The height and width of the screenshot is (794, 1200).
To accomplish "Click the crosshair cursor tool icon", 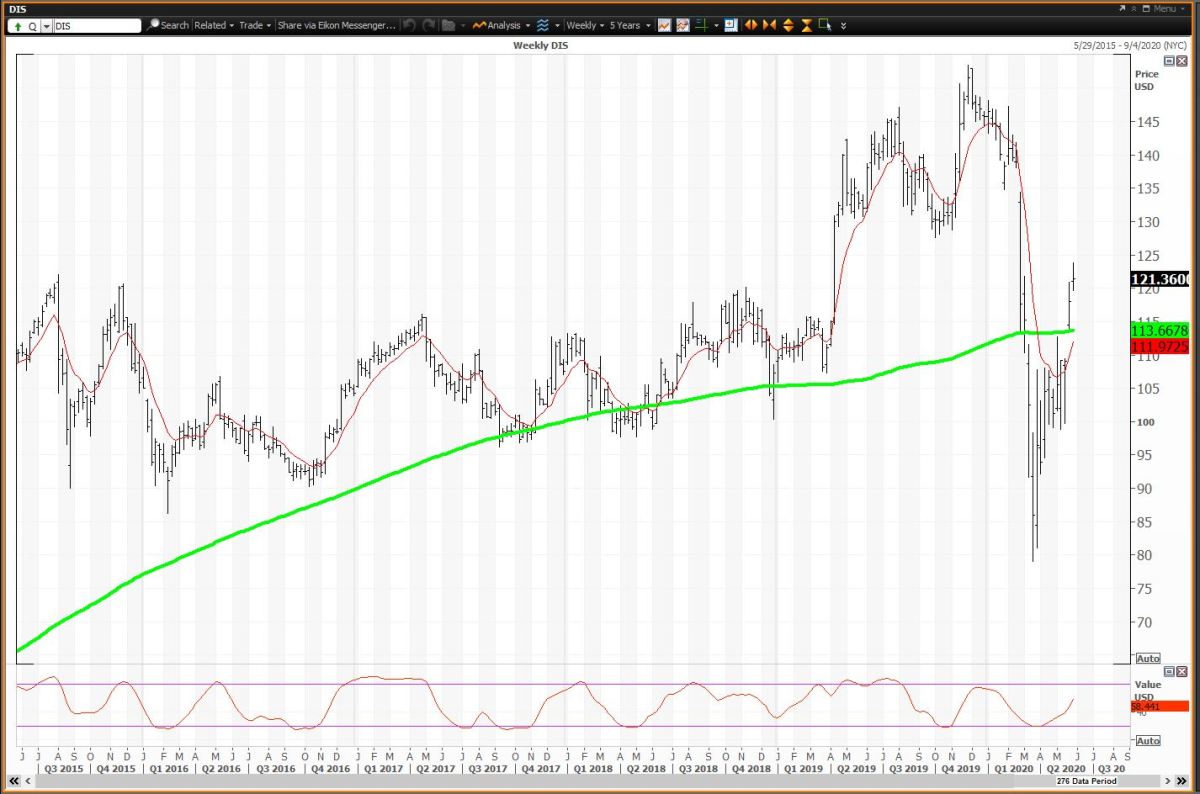I will tap(703, 25).
